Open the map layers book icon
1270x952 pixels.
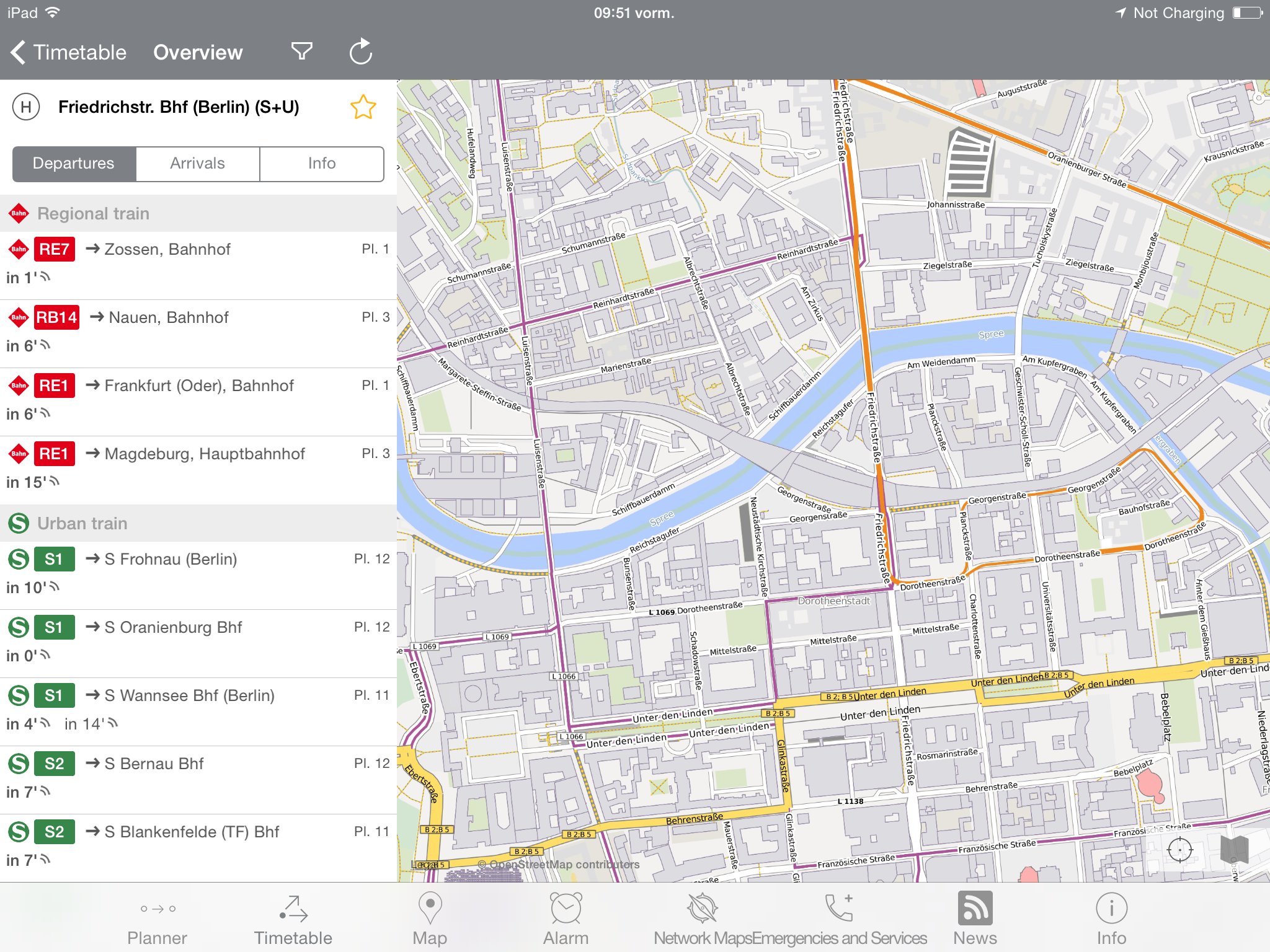pos(1234,850)
